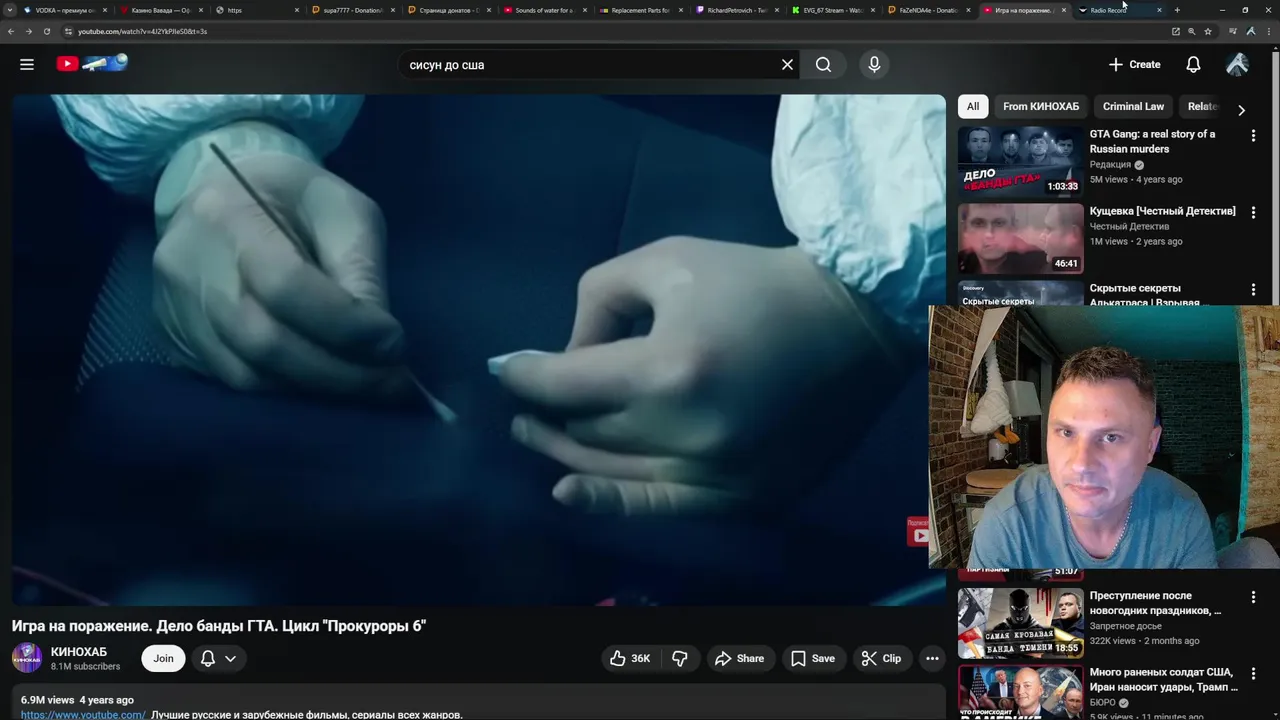The width and height of the screenshot is (1280, 720).
Task: Open Кущевка Честный Детектив thumbnail
Action: pyautogui.click(x=1020, y=238)
